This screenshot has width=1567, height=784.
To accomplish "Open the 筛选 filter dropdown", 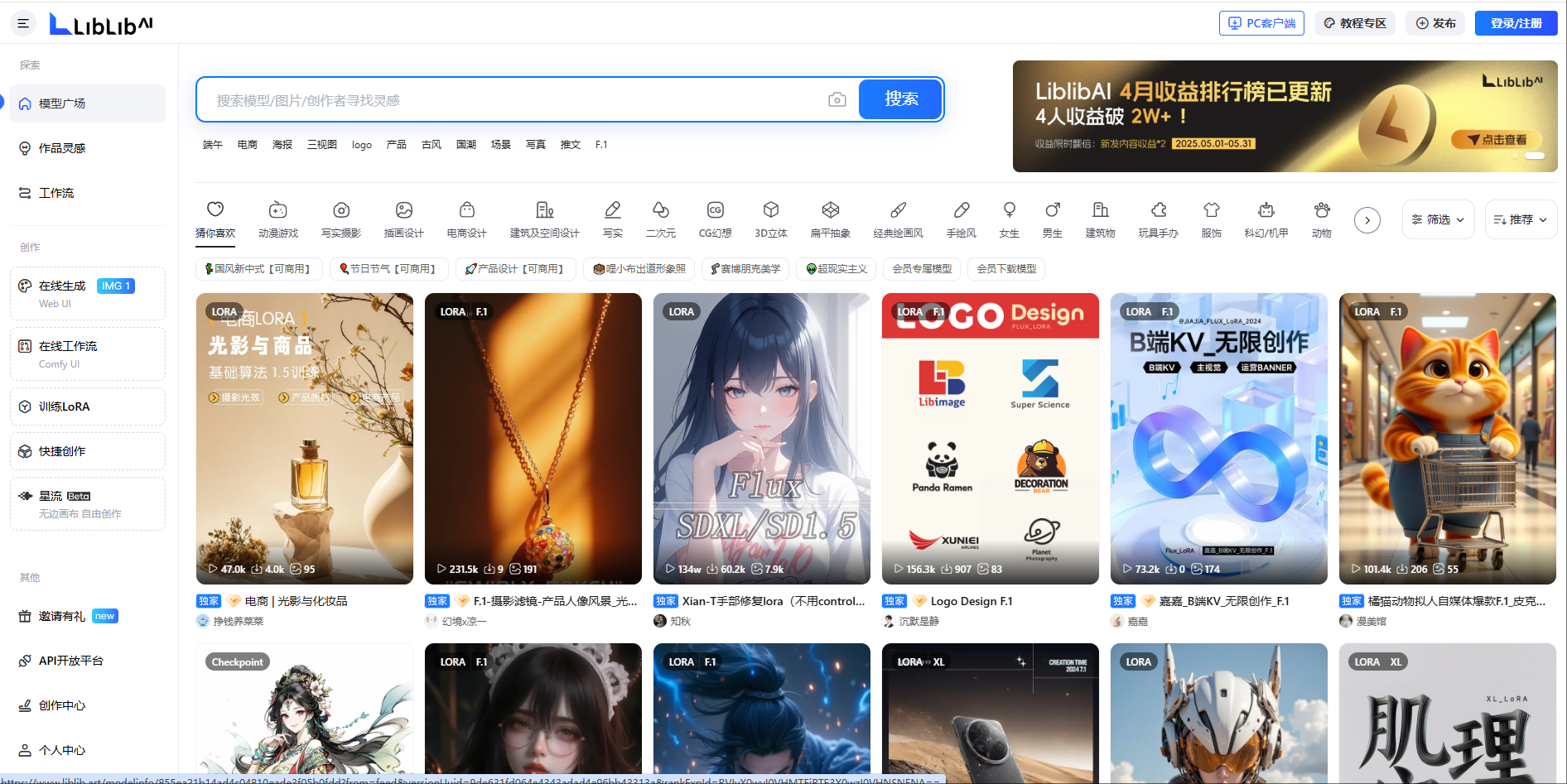I will click(1438, 219).
